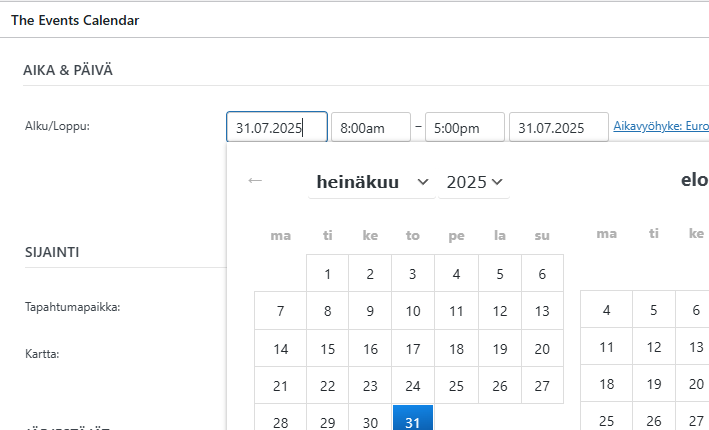Open the 8:00am start time field
Image resolution: width=709 pixels, height=430 pixels.
pos(370,128)
